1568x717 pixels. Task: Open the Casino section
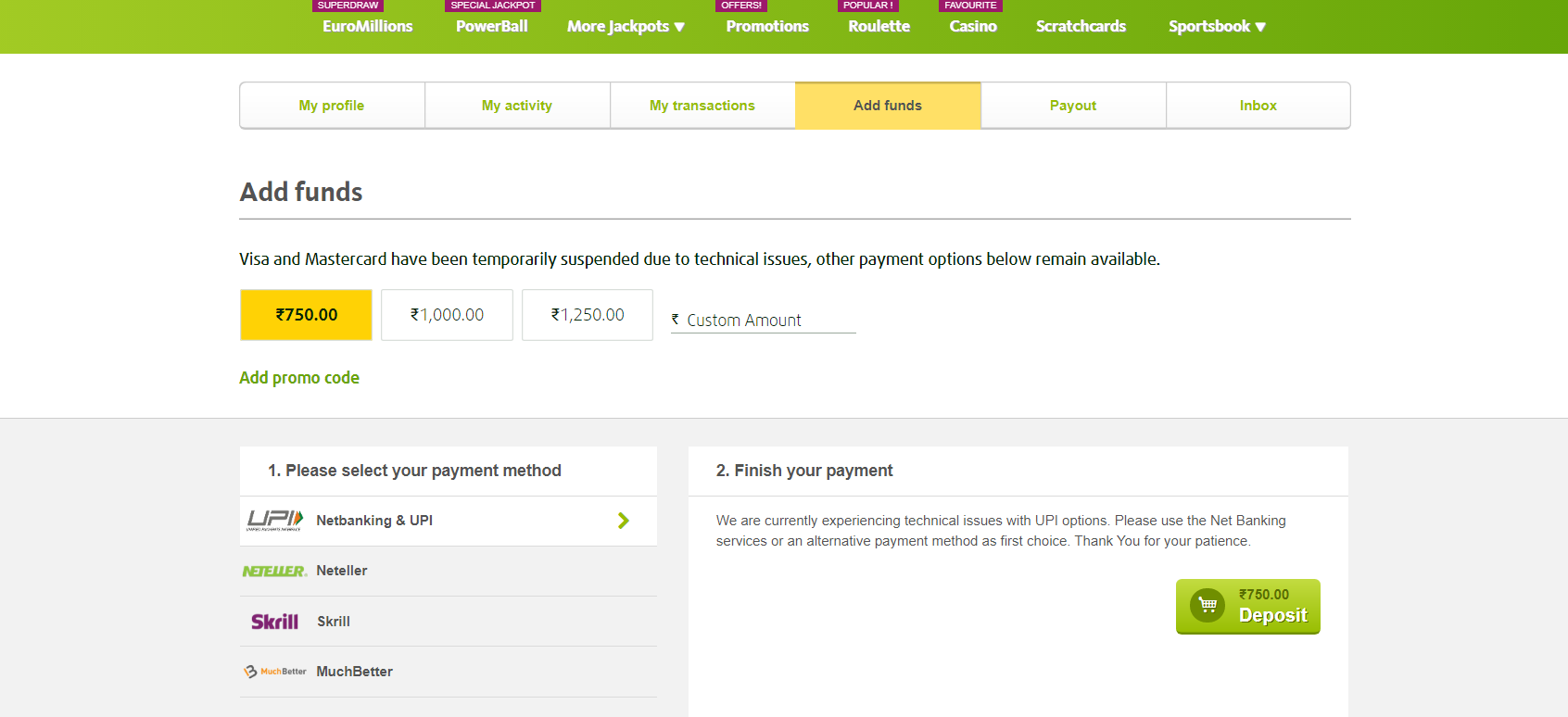pos(972,26)
